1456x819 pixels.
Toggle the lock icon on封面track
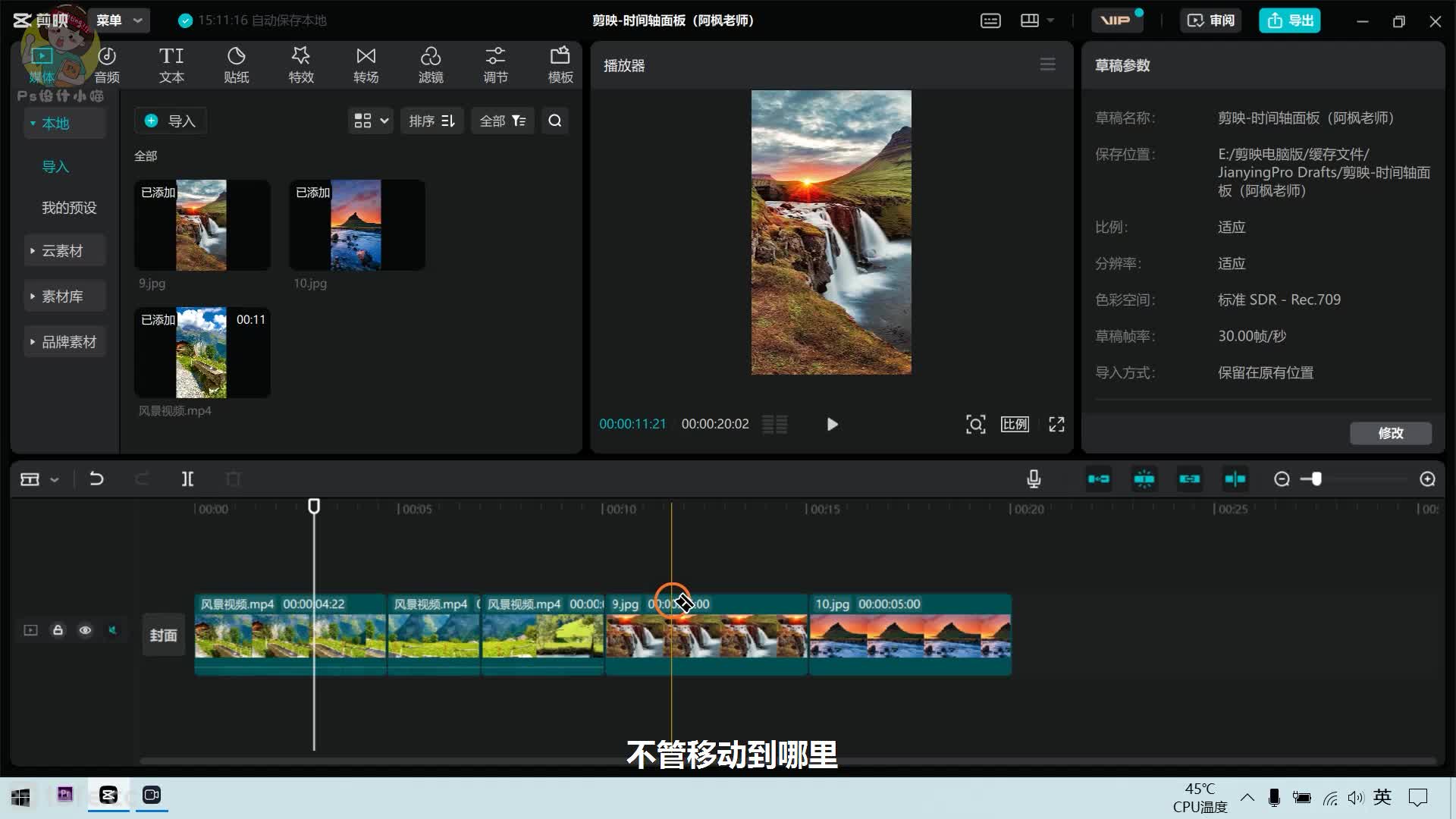pyautogui.click(x=57, y=630)
